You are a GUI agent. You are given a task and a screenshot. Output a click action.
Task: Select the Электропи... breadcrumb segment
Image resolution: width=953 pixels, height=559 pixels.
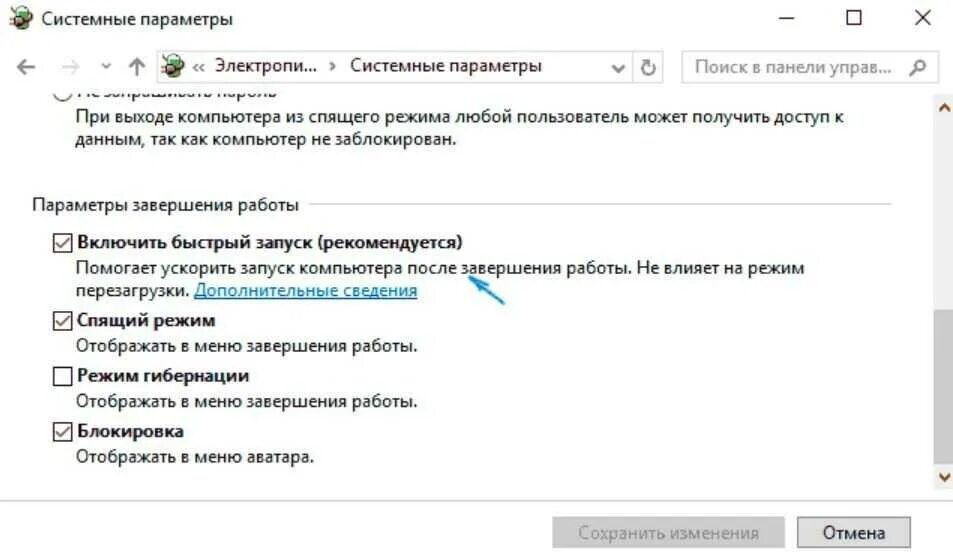[266, 66]
